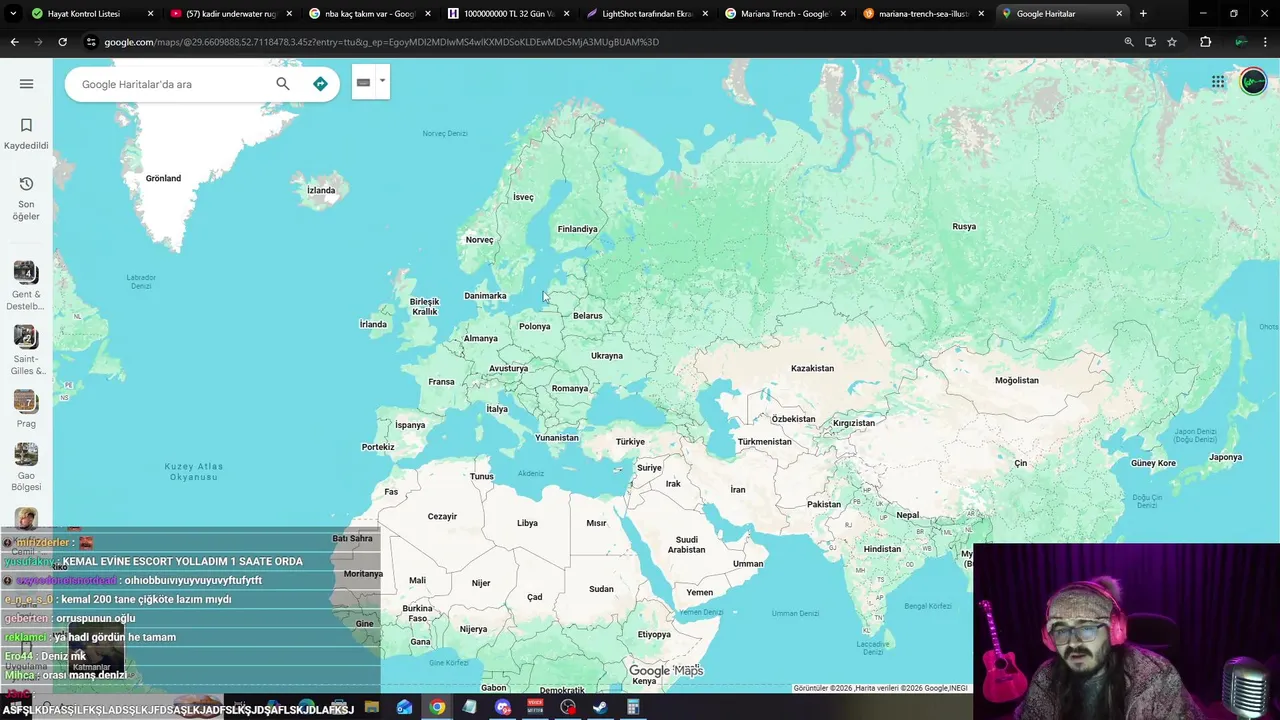Open Voice Meeter from taskbar

[535, 707]
